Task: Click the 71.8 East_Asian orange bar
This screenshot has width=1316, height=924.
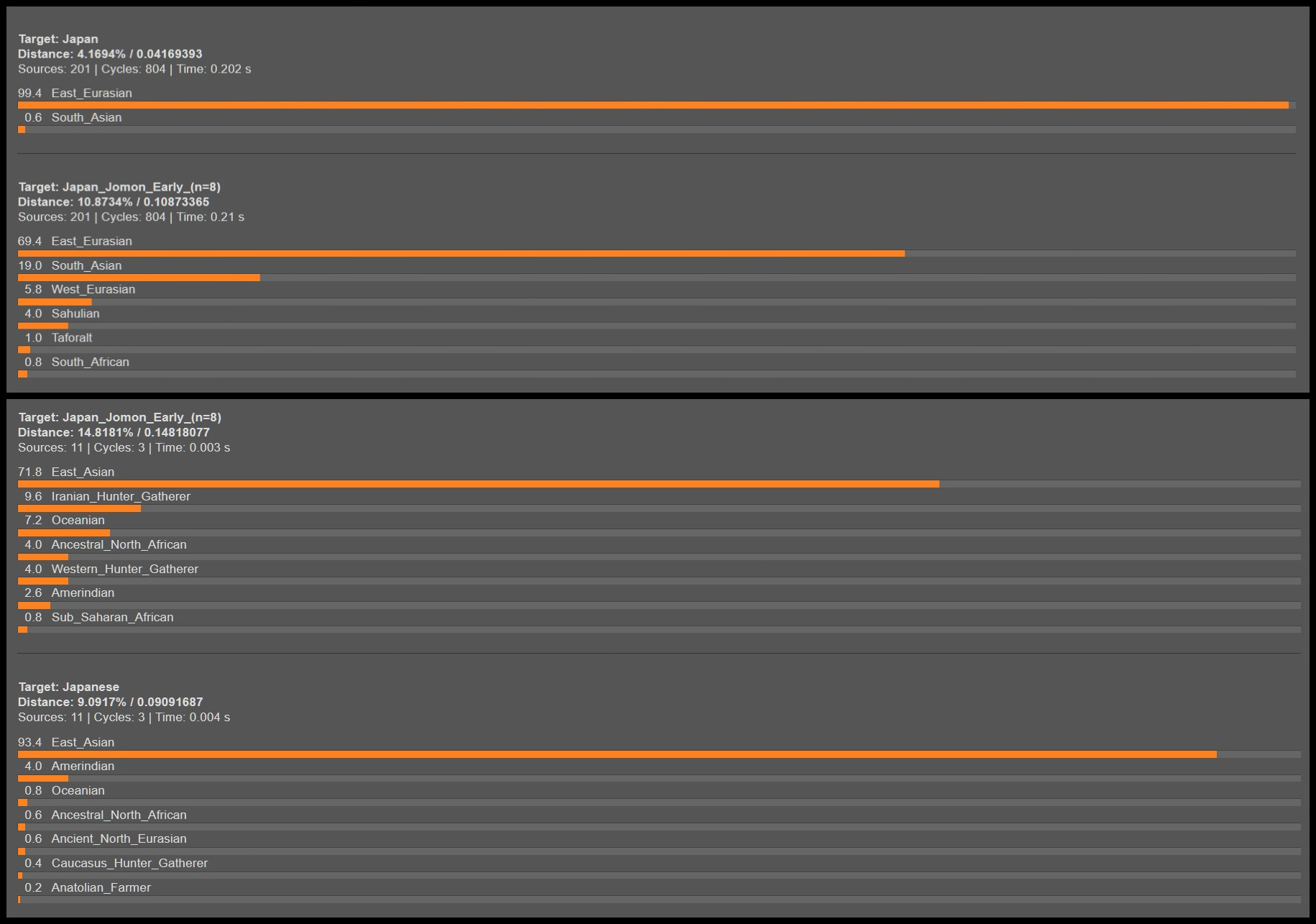Action: point(478,485)
